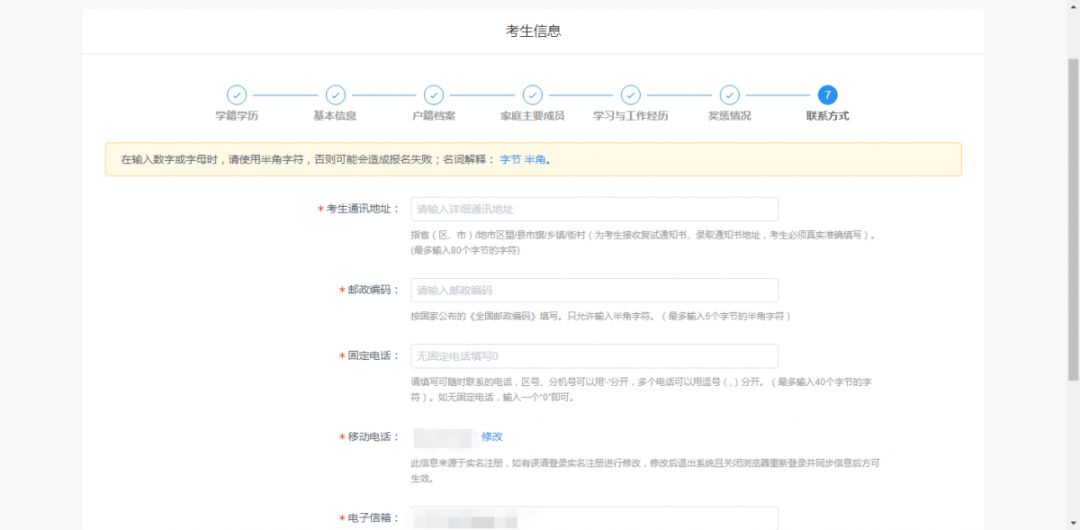Focus the 固定电话 input field

594,356
